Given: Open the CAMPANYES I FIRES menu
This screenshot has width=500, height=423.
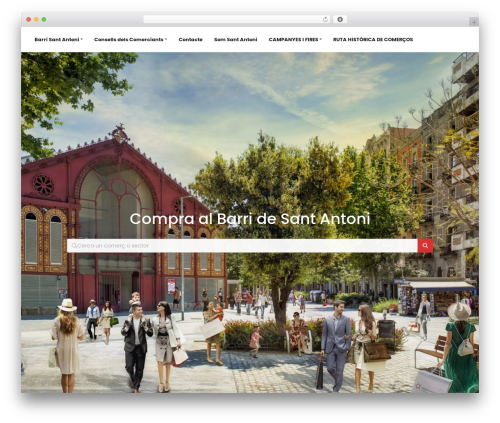Looking at the screenshot, I should tap(293, 39).
